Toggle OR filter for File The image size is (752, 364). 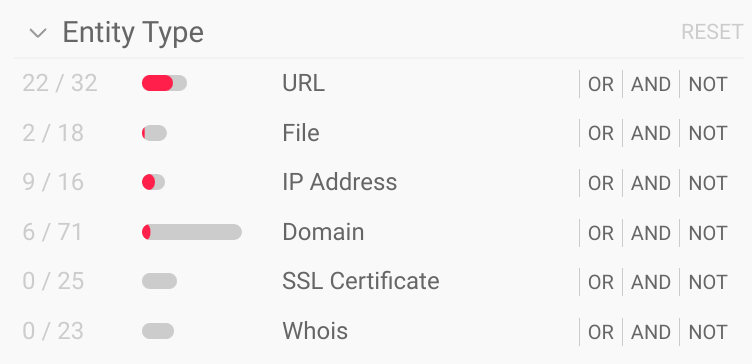click(x=601, y=133)
